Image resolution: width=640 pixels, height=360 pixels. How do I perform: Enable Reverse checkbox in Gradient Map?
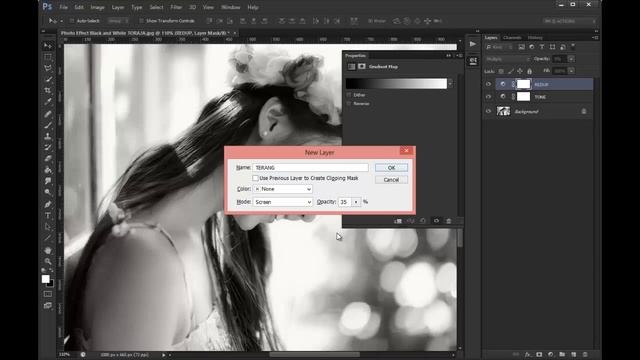click(349, 104)
